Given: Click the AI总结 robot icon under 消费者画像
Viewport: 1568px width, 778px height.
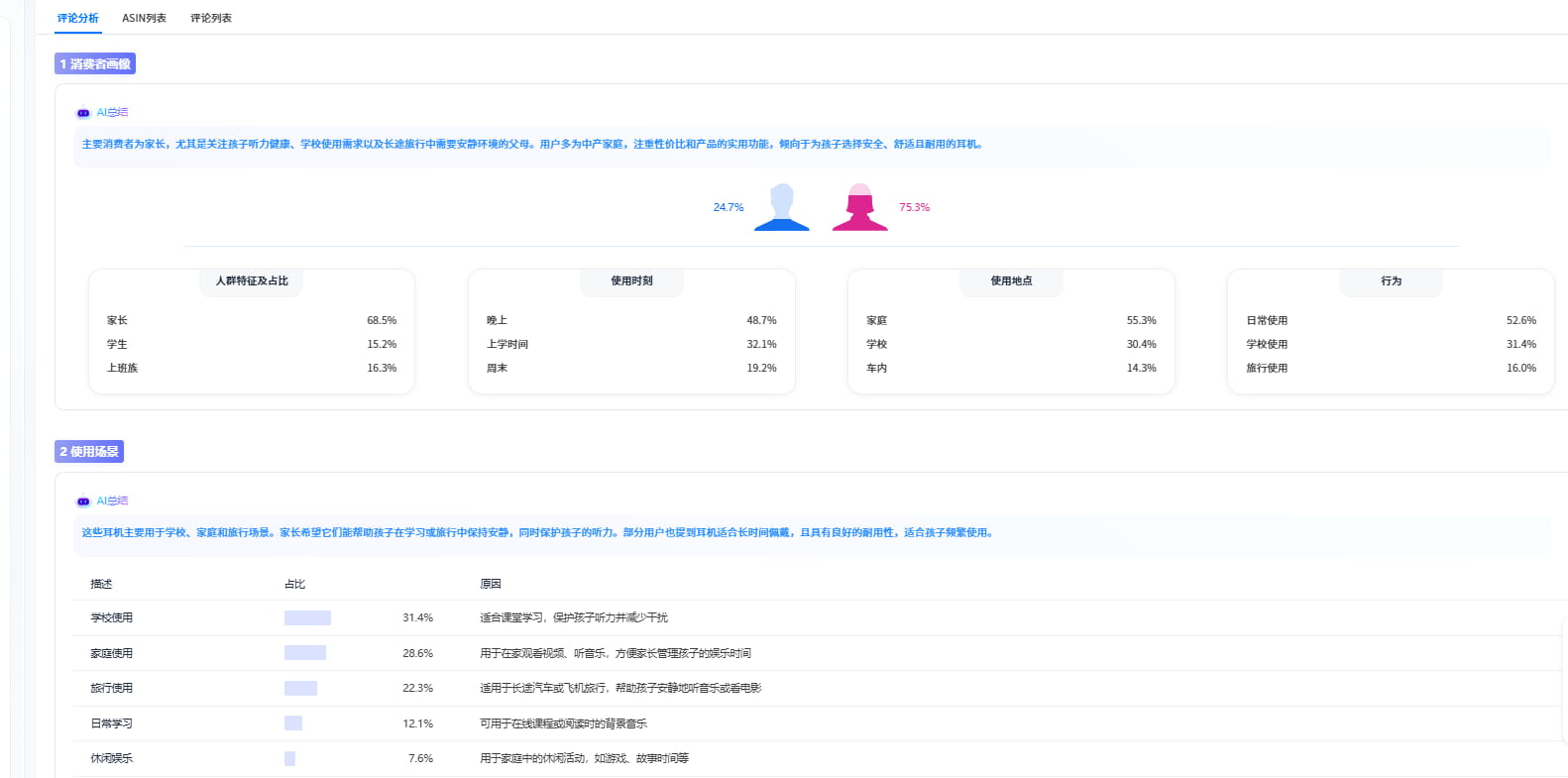Looking at the screenshot, I should pyautogui.click(x=83, y=113).
